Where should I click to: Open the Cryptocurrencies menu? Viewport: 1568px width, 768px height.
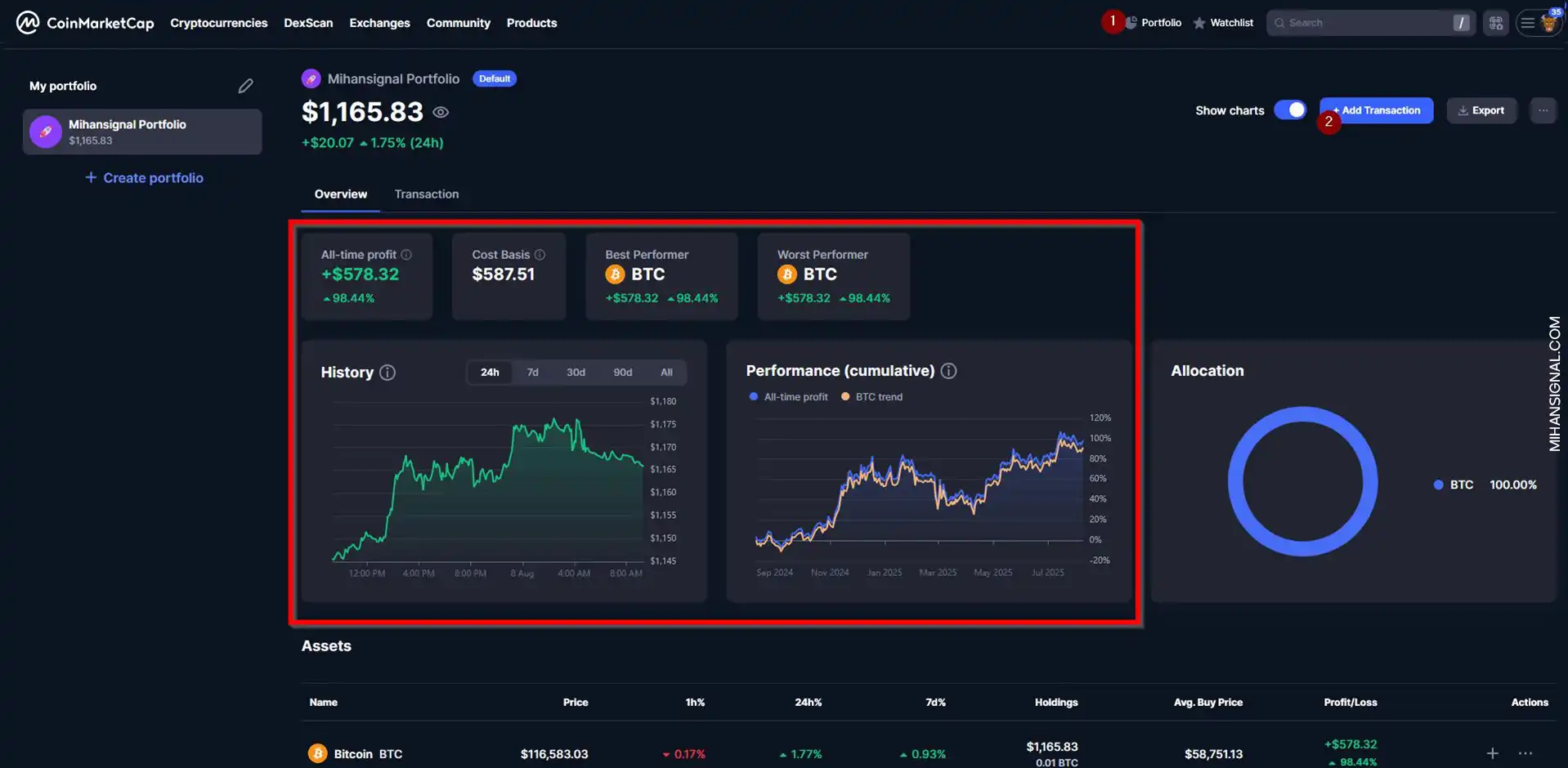point(218,23)
